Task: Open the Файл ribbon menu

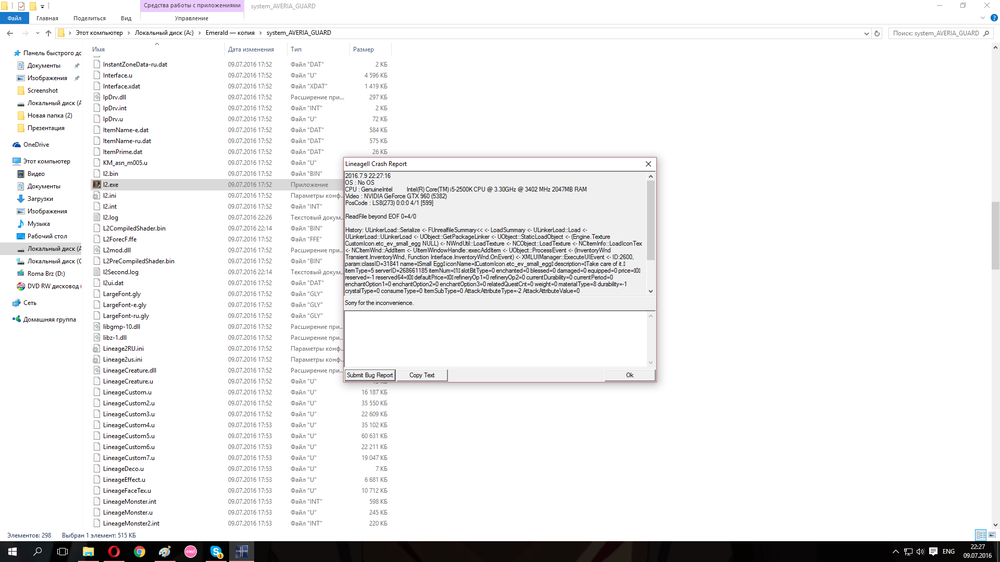Action: coord(15,18)
